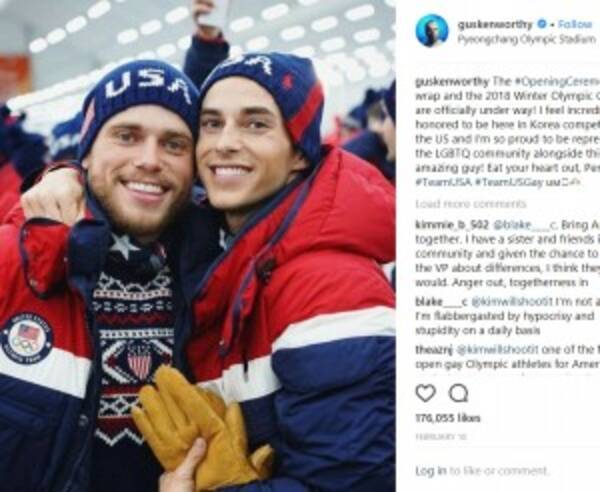Image resolution: width=600 pixels, height=492 pixels.
Task: Open @kimwillshootit mention in theaznj comment
Action: click(497, 350)
